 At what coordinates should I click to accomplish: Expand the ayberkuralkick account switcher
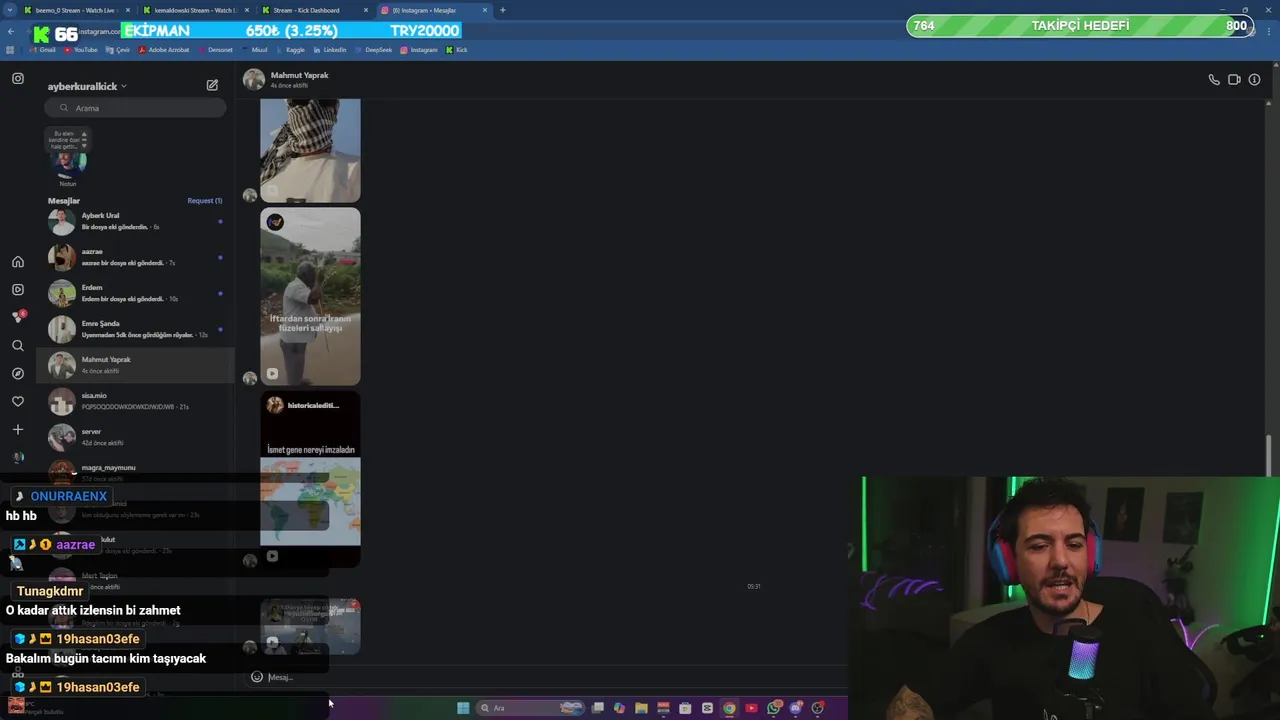click(x=87, y=86)
